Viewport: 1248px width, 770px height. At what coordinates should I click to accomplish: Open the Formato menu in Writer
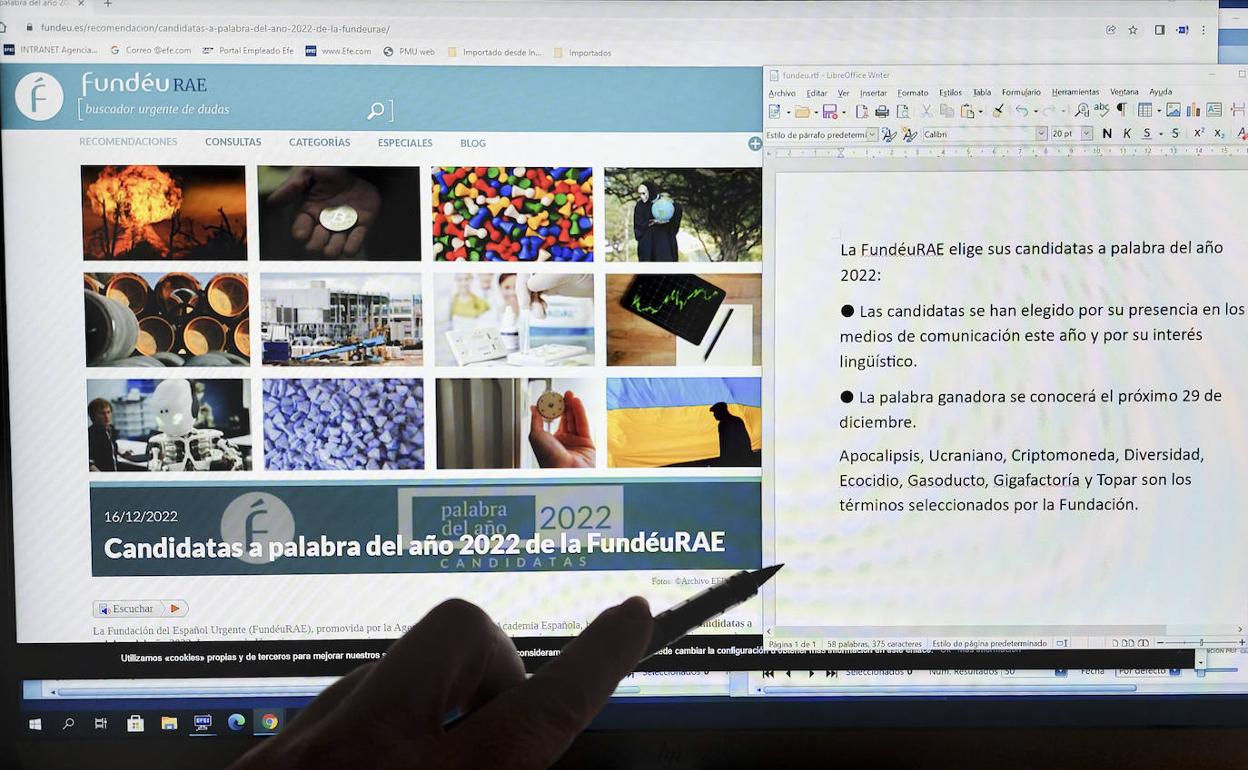912,93
